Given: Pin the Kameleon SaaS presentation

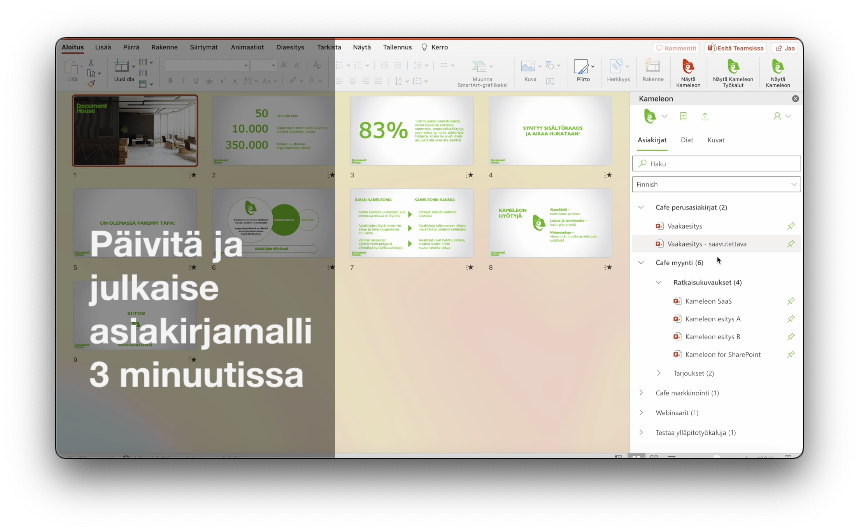Looking at the screenshot, I should click(791, 301).
